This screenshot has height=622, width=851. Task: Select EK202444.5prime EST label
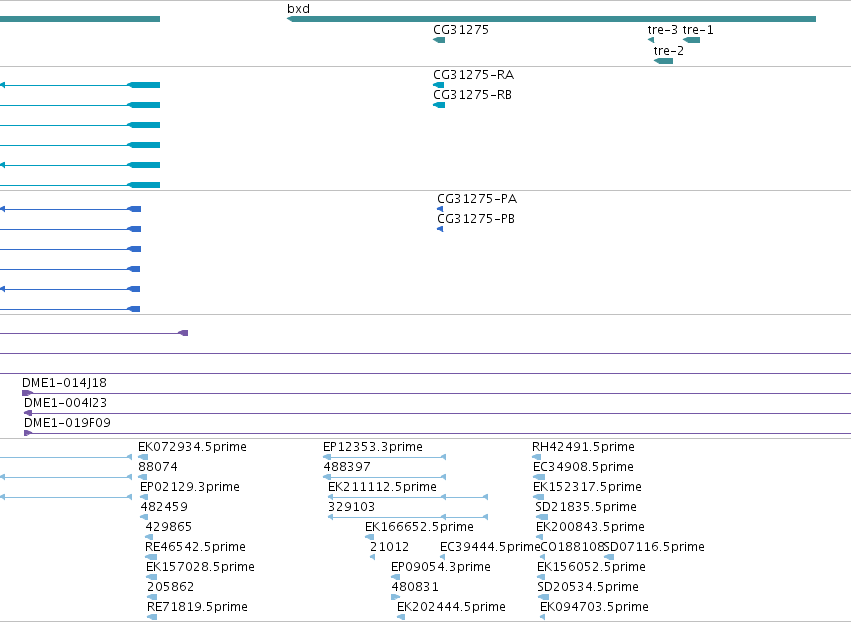(x=452, y=607)
